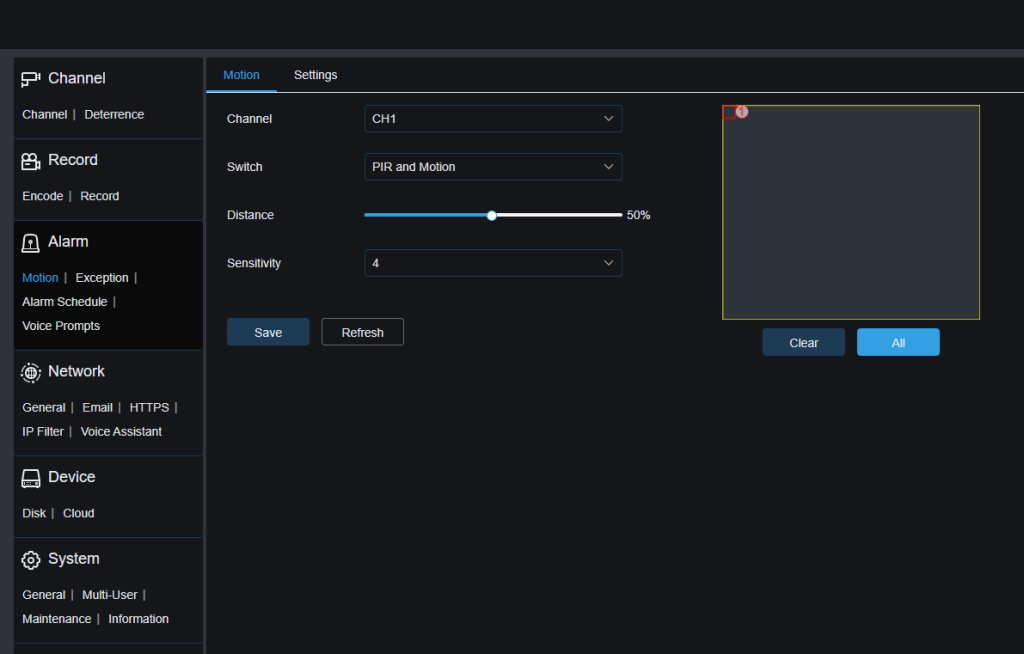The image size is (1024, 654).
Task: Select the red zone marker numbered 1
Action: click(741, 112)
